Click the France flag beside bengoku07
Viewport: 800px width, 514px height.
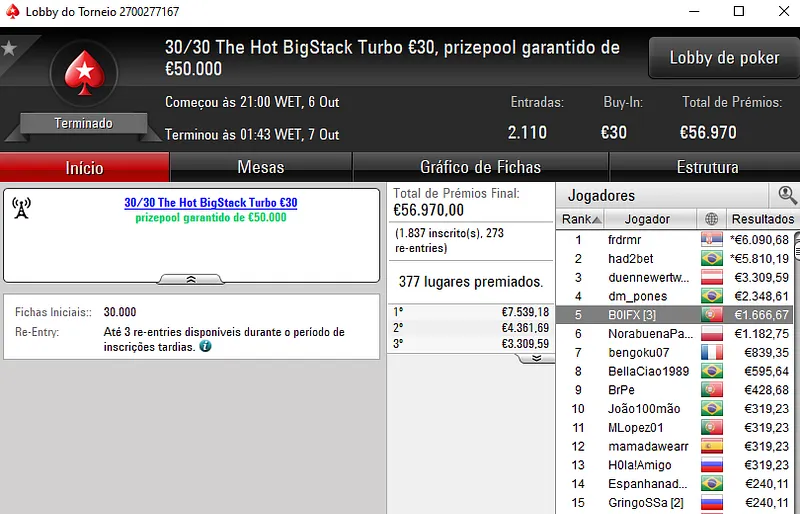coord(711,353)
